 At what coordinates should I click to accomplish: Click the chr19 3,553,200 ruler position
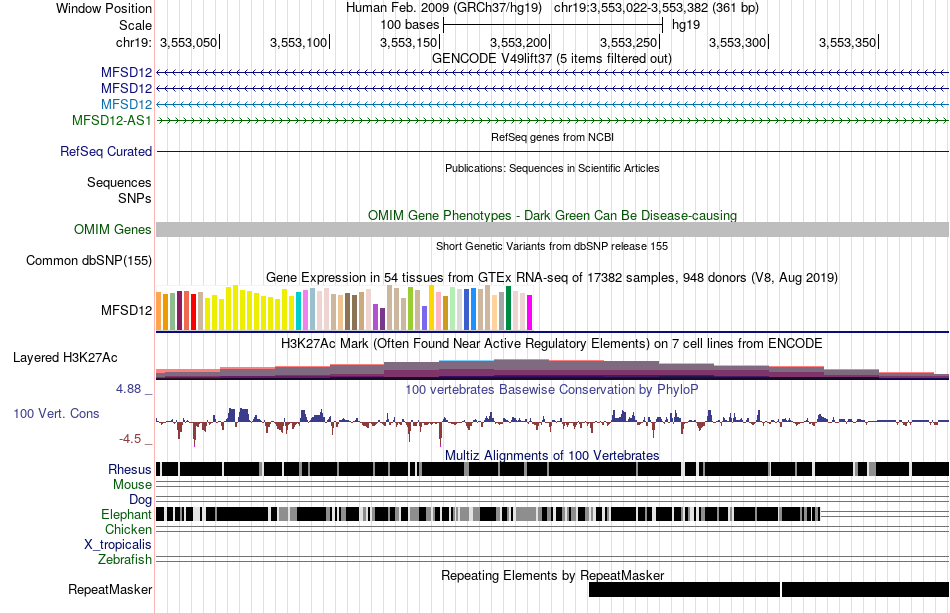click(519, 42)
